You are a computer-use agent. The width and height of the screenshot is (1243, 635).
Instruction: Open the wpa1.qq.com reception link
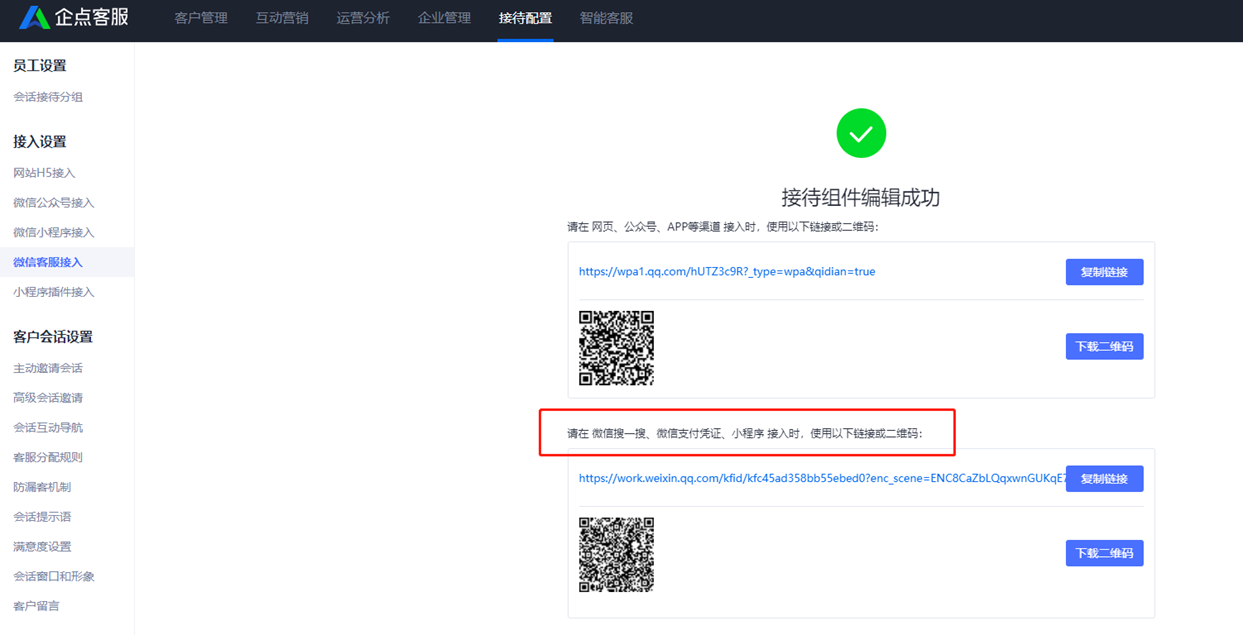click(727, 271)
